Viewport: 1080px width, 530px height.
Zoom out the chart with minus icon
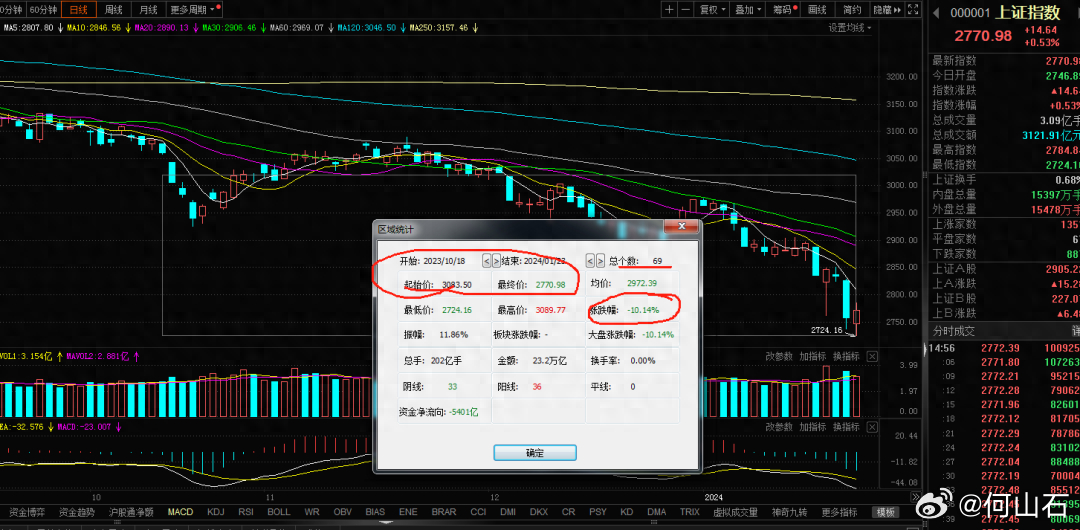click(x=685, y=10)
